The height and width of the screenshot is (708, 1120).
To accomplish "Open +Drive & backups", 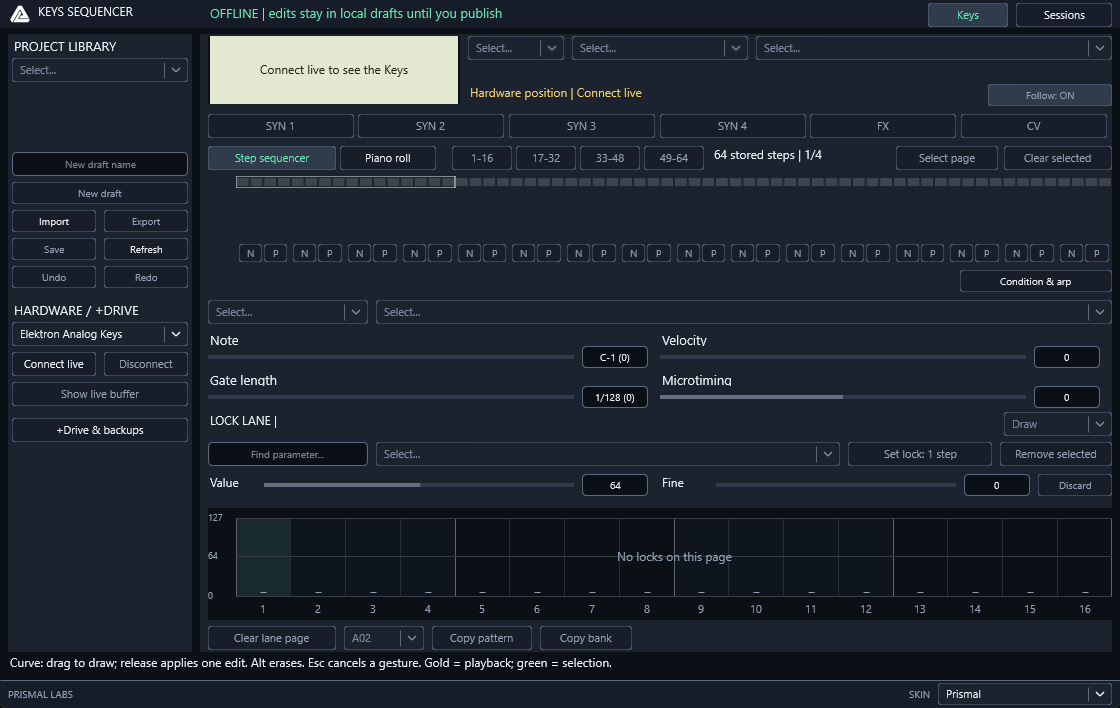I will pyautogui.click(x=100, y=430).
